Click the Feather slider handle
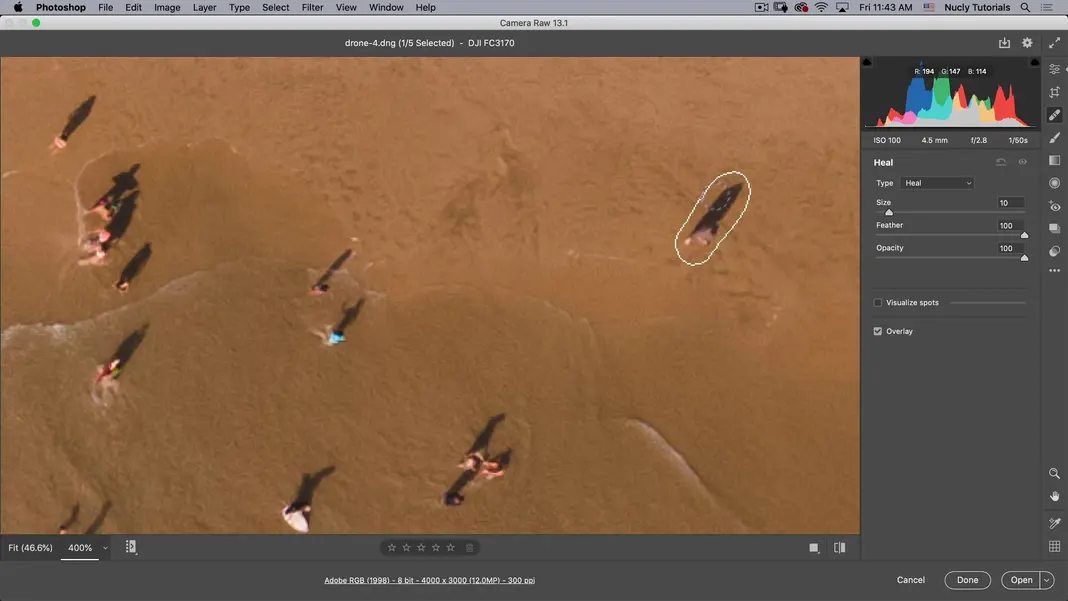1068x601 pixels. [x=1024, y=235]
